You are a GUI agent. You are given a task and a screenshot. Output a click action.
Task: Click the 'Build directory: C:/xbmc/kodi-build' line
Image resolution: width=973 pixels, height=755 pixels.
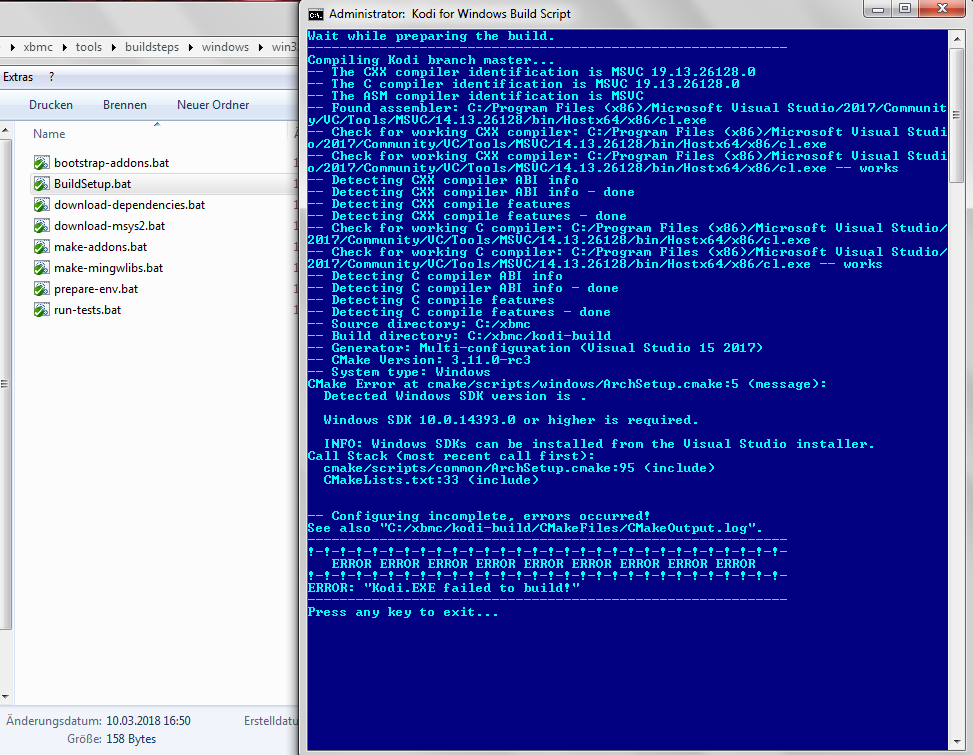point(459,336)
